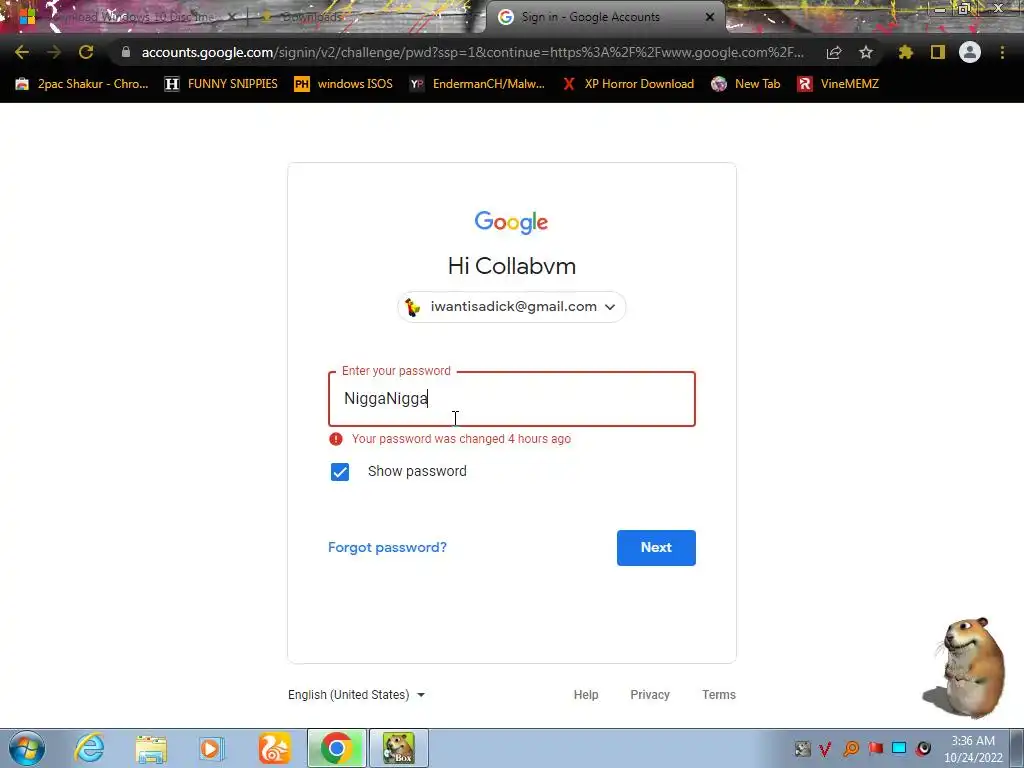Open the New Tab bookmark
The width and height of the screenshot is (1024, 768).
[x=746, y=84]
